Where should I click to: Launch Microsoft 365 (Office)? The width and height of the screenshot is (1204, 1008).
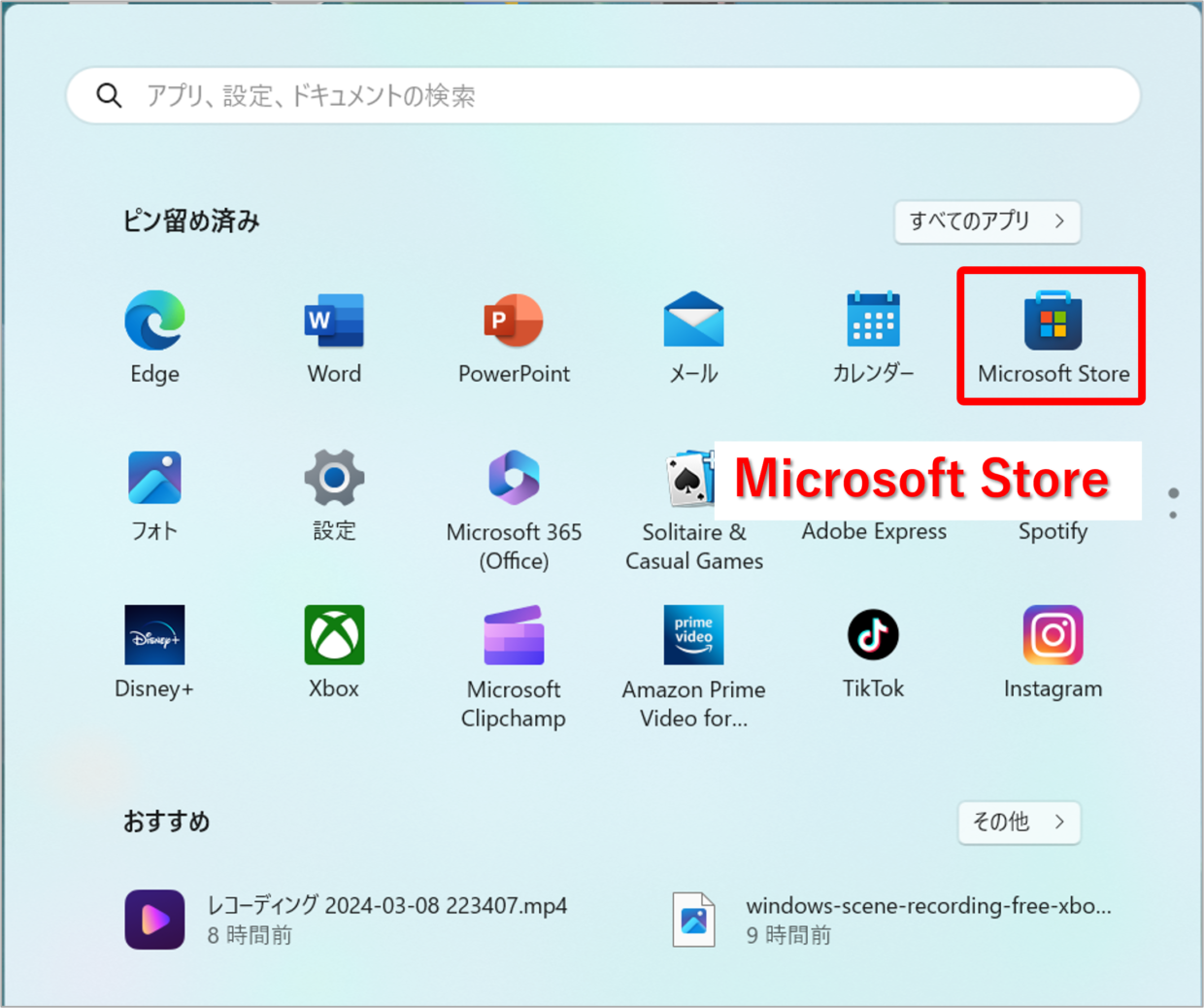(x=514, y=509)
